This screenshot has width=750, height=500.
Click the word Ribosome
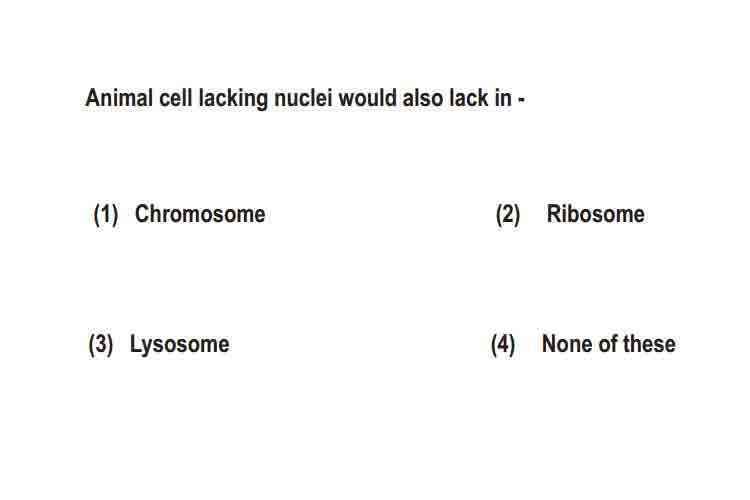pyautogui.click(x=596, y=213)
